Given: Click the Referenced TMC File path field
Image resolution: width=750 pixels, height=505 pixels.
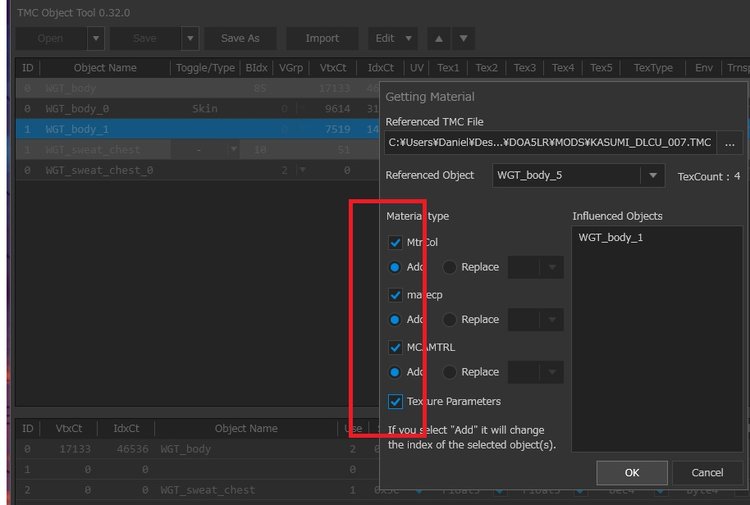Looking at the screenshot, I should tap(548, 142).
